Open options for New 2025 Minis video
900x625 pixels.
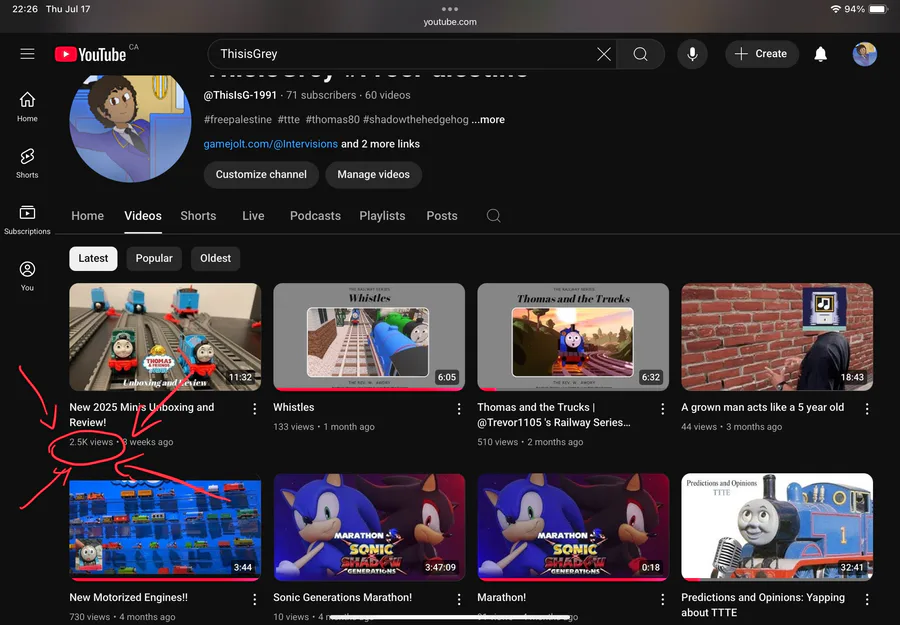pyautogui.click(x=254, y=409)
